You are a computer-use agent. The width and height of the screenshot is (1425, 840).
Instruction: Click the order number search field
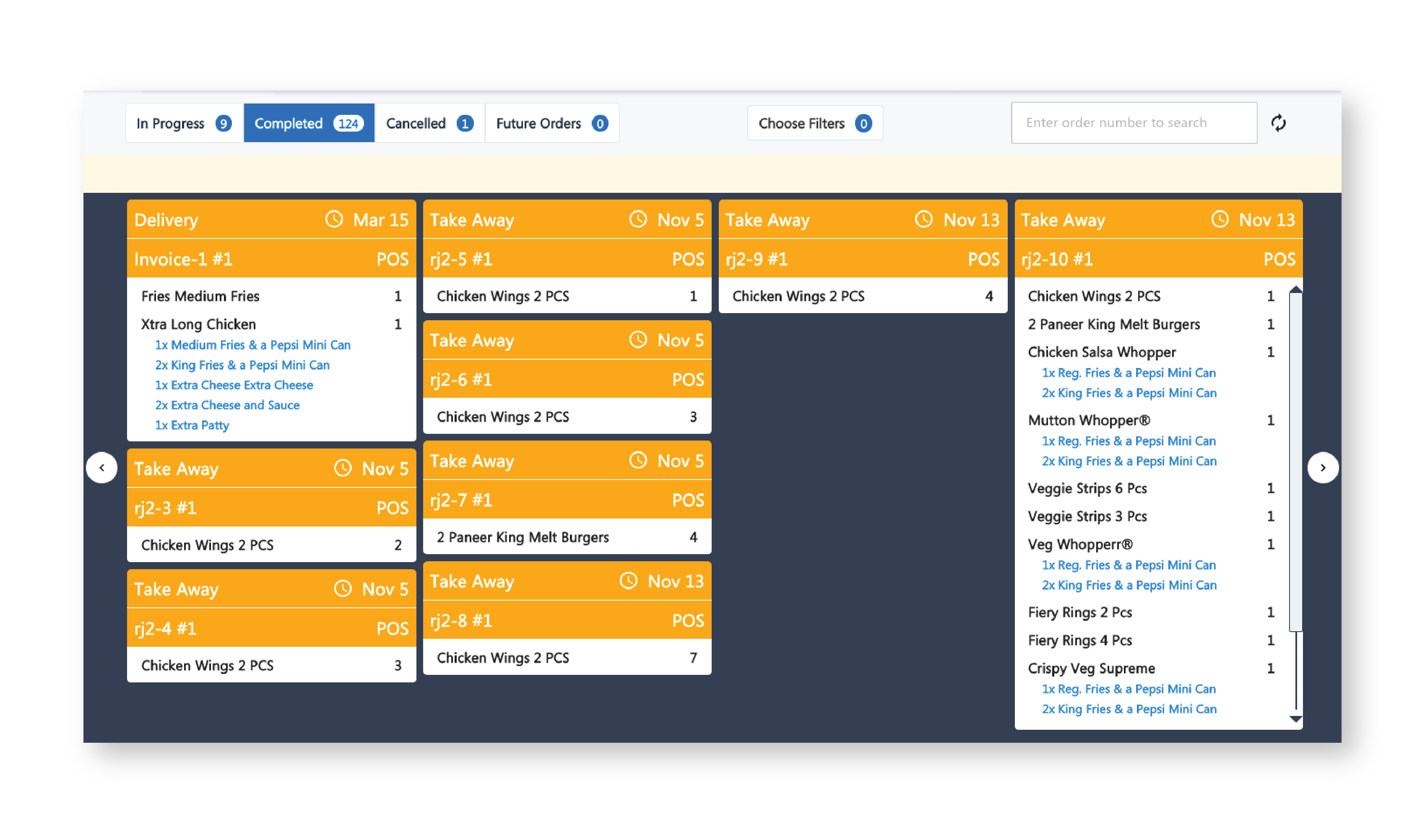(1134, 123)
